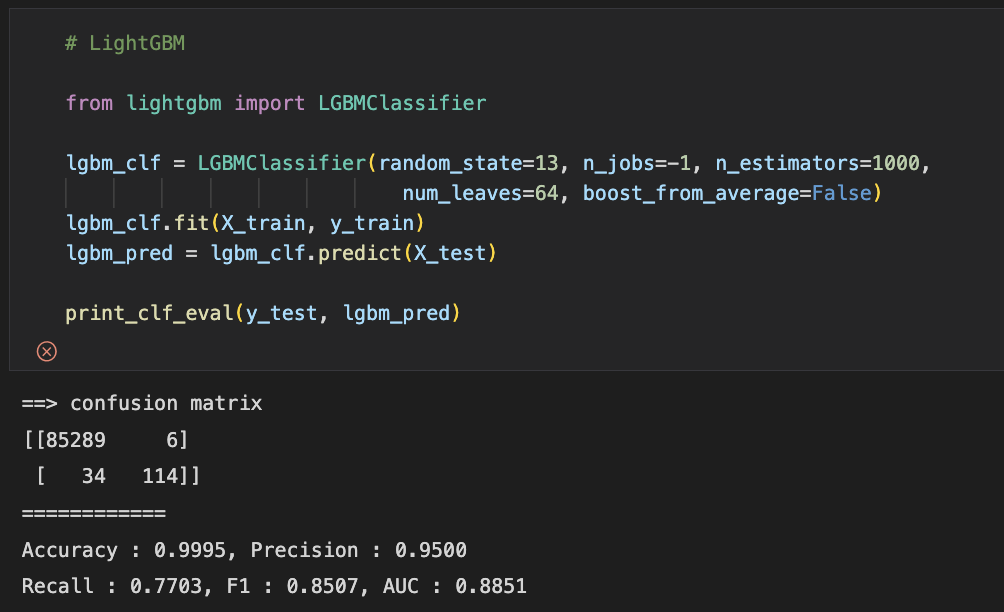
Task: Click 'Precision : 0.9500' output text
Action: pyautogui.click(x=359, y=551)
